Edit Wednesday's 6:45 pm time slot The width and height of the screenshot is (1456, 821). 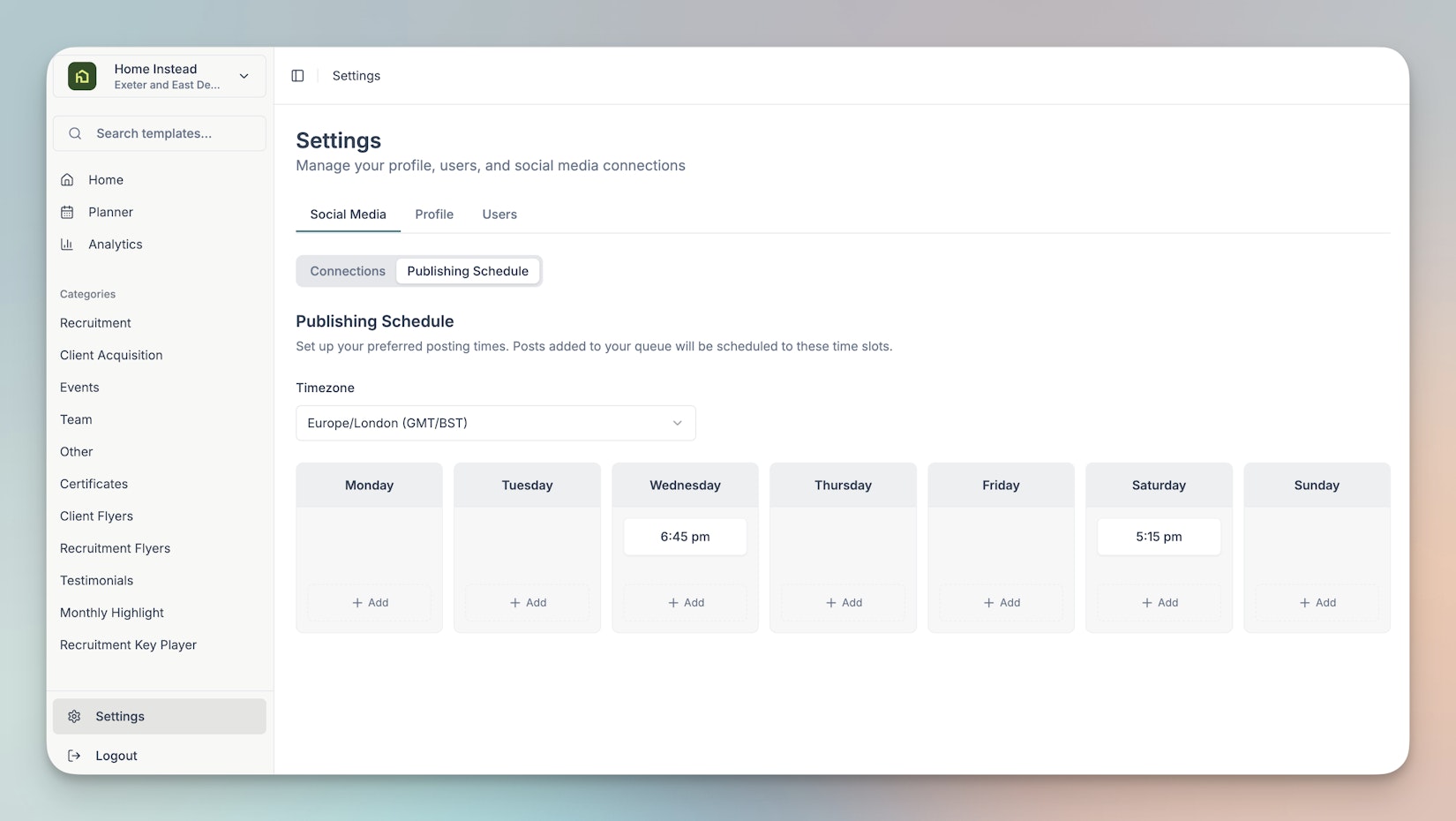[x=685, y=537]
